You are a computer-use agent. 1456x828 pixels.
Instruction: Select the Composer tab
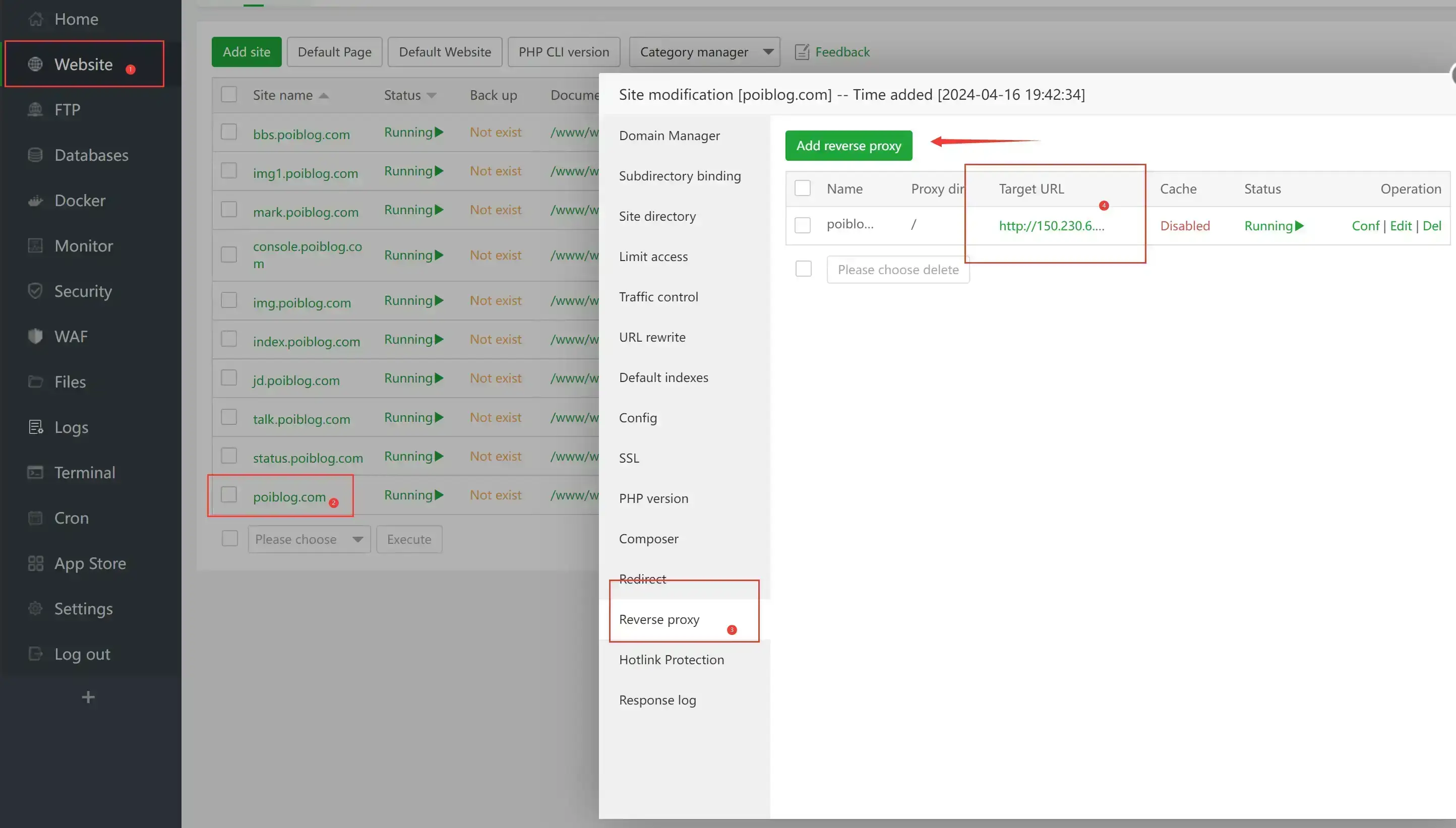click(x=648, y=539)
